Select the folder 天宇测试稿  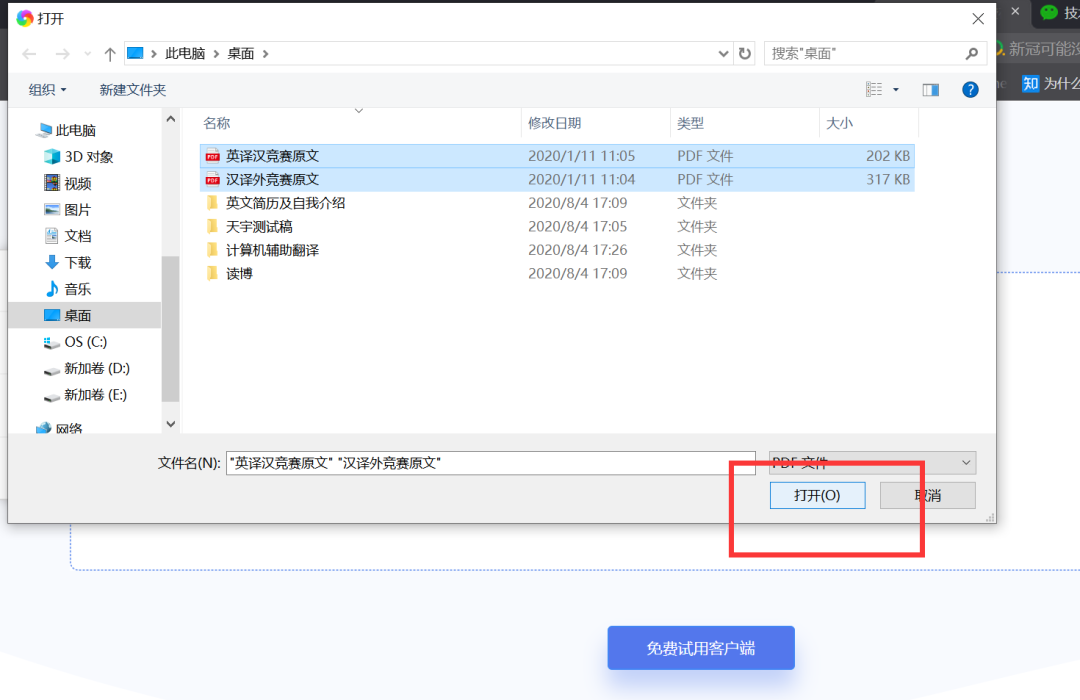point(259,226)
